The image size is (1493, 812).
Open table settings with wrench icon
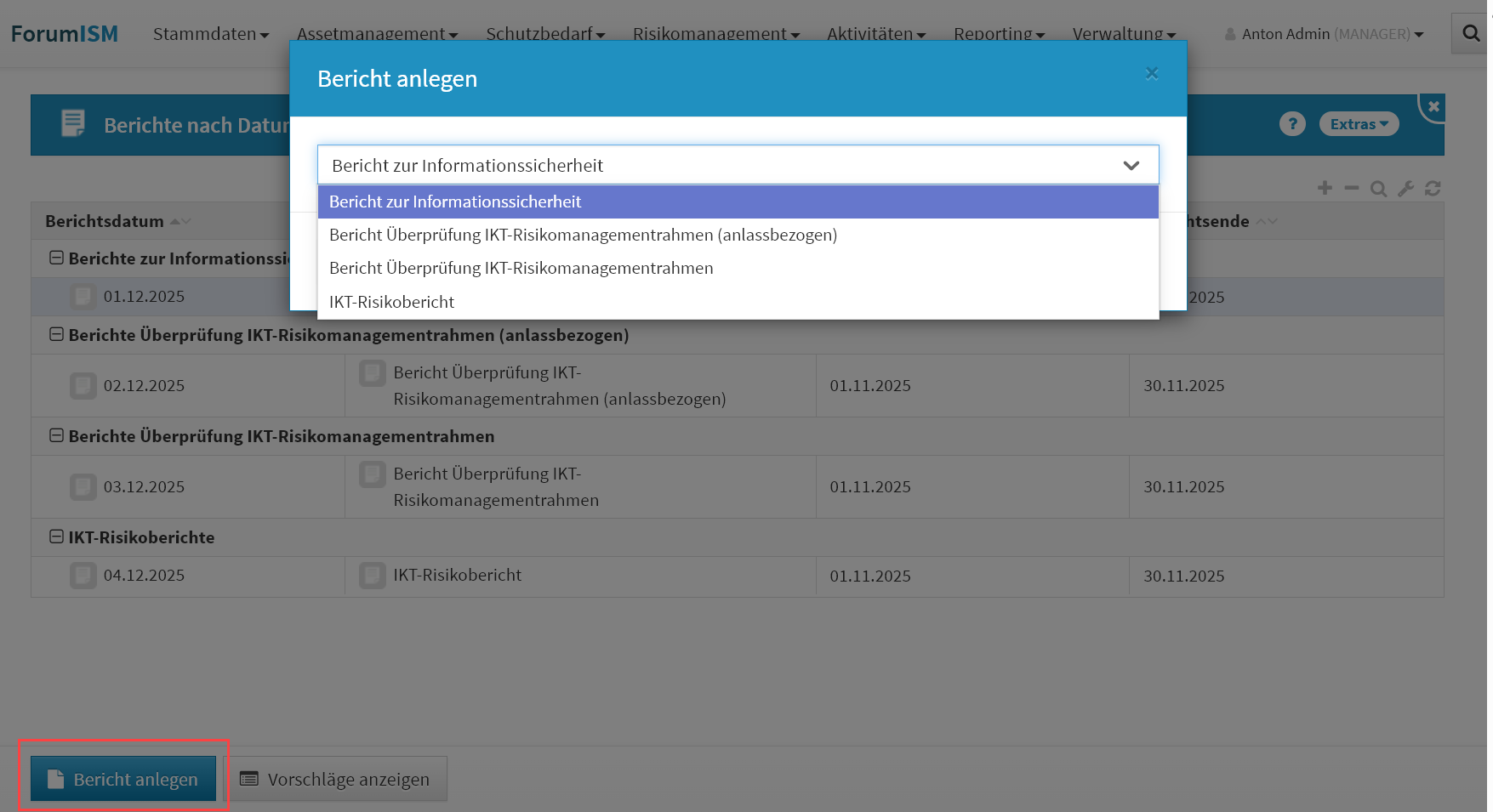coord(1405,189)
